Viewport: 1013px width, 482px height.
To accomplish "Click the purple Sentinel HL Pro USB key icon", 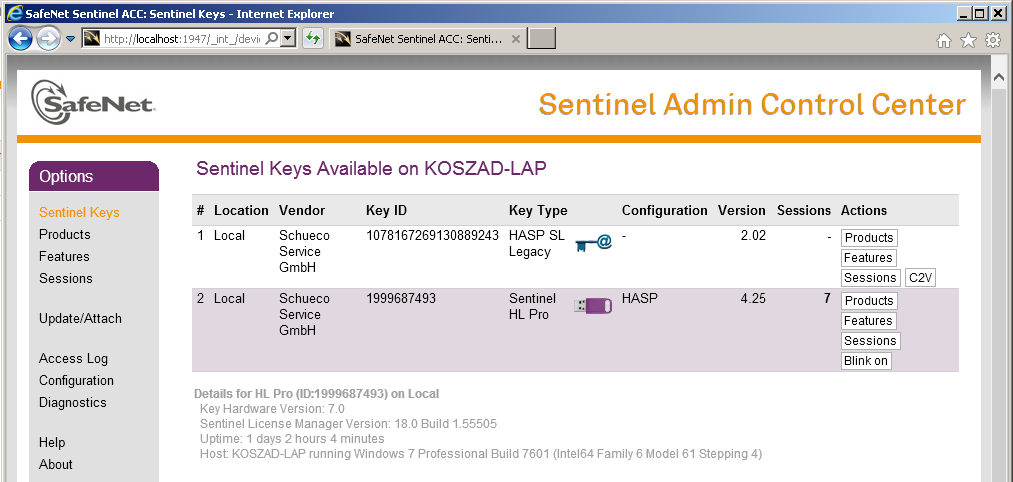I will tap(593, 305).
